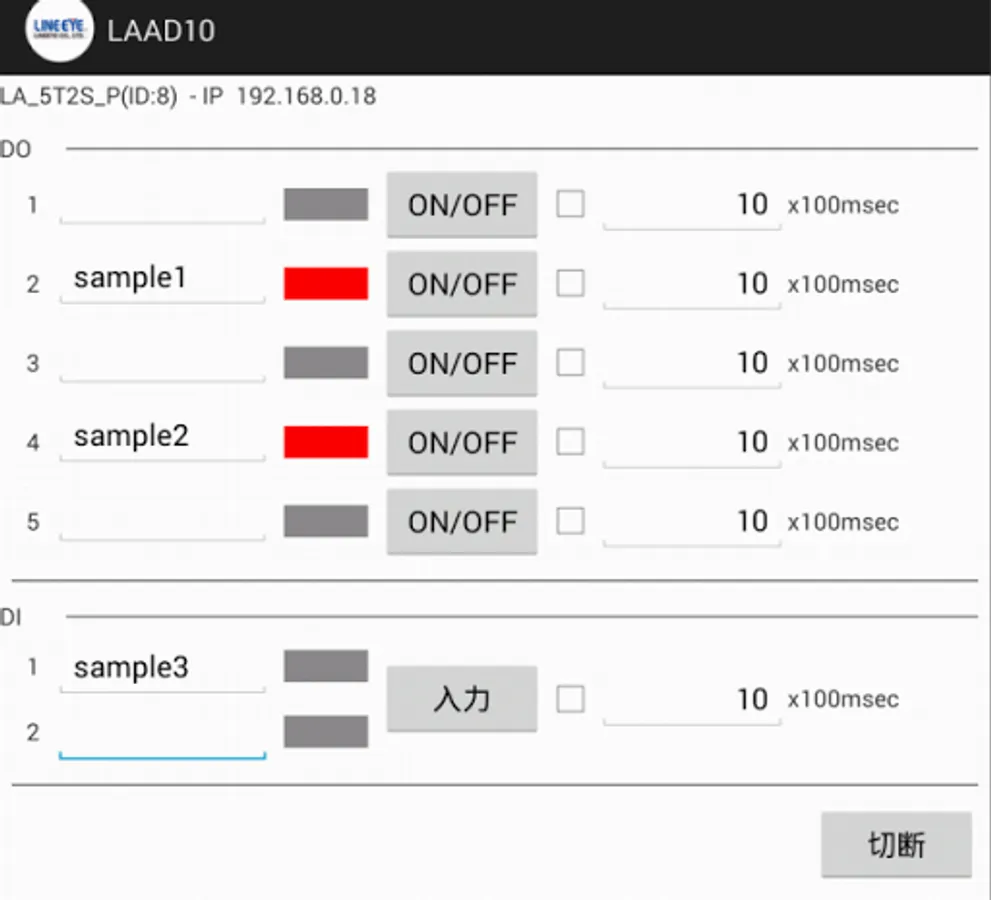Check the timer checkbox for DO 2
The width and height of the screenshot is (991, 900).
tap(570, 284)
